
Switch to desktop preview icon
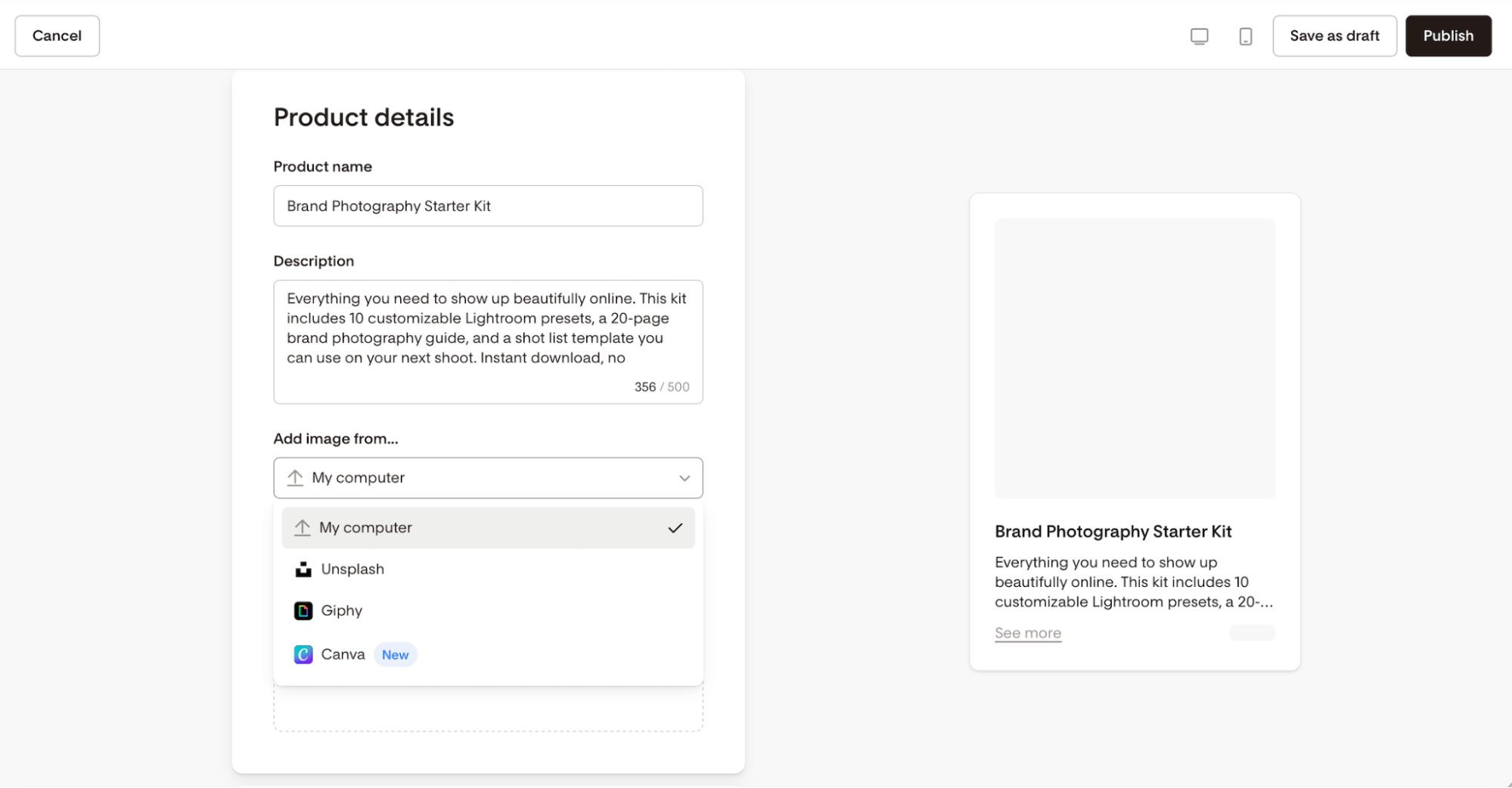(x=1199, y=36)
